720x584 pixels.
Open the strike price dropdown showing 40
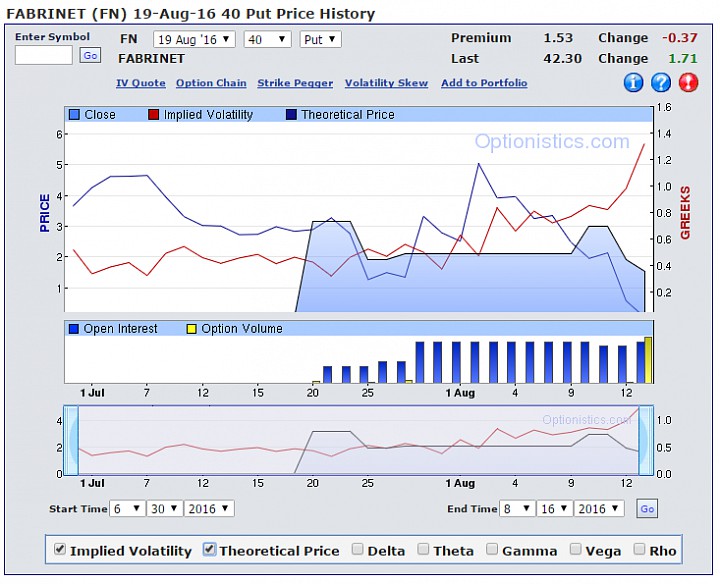267,39
